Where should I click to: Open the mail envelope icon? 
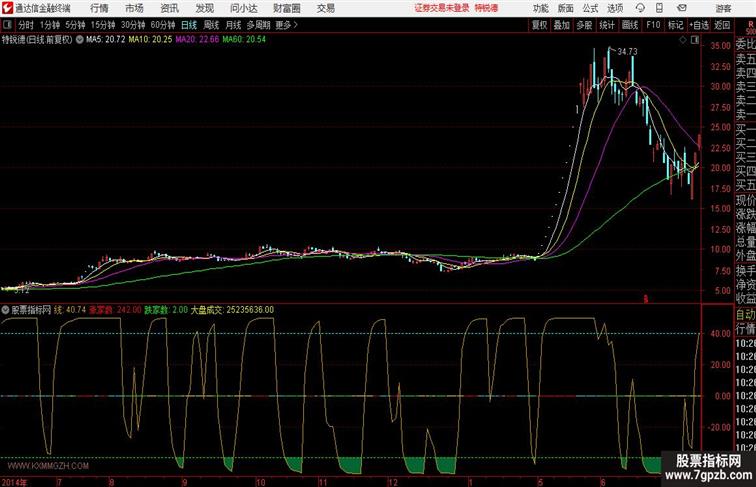(682, 8)
